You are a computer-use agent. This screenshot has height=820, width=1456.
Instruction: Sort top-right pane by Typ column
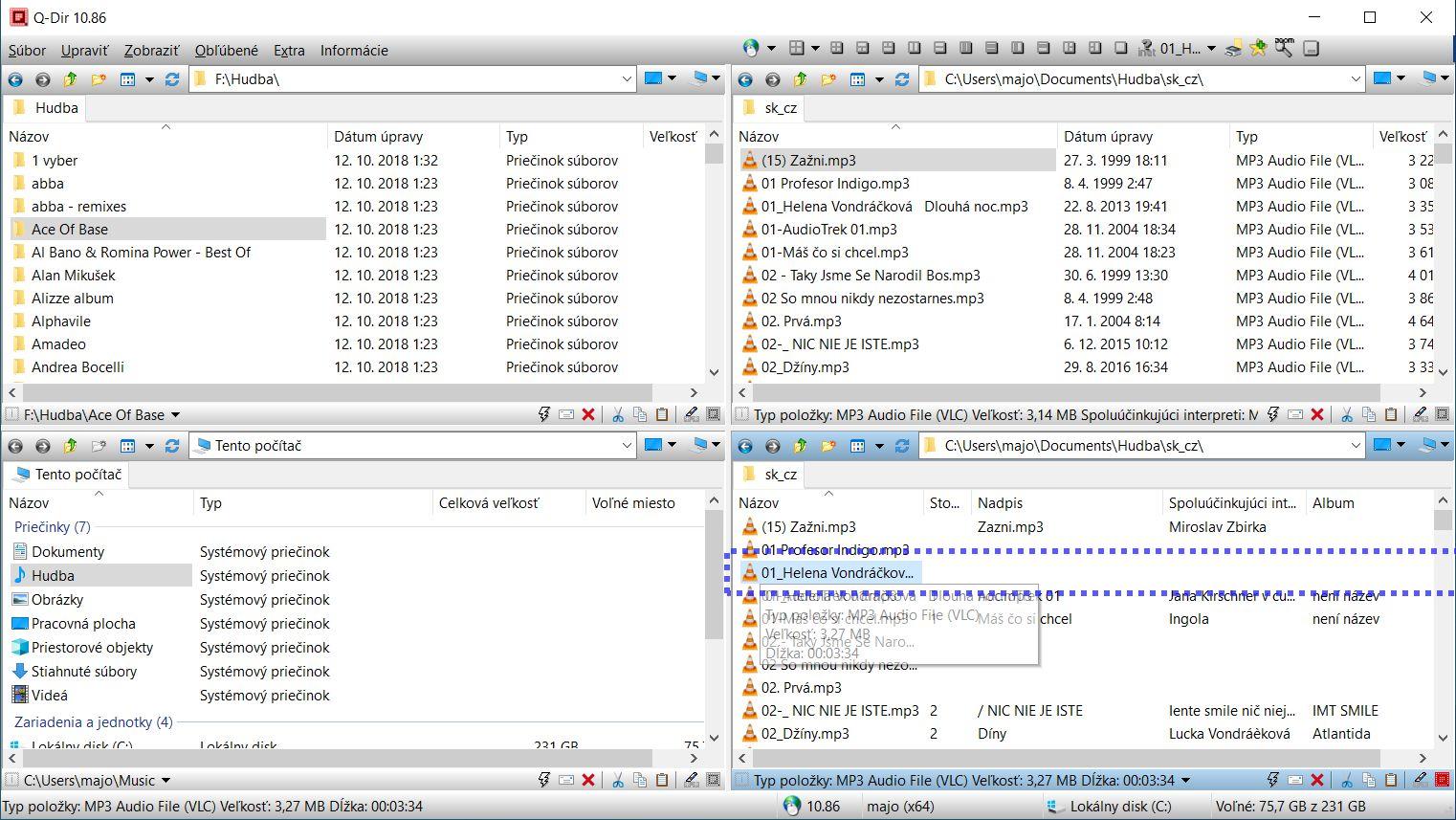pyautogui.click(x=1300, y=137)
